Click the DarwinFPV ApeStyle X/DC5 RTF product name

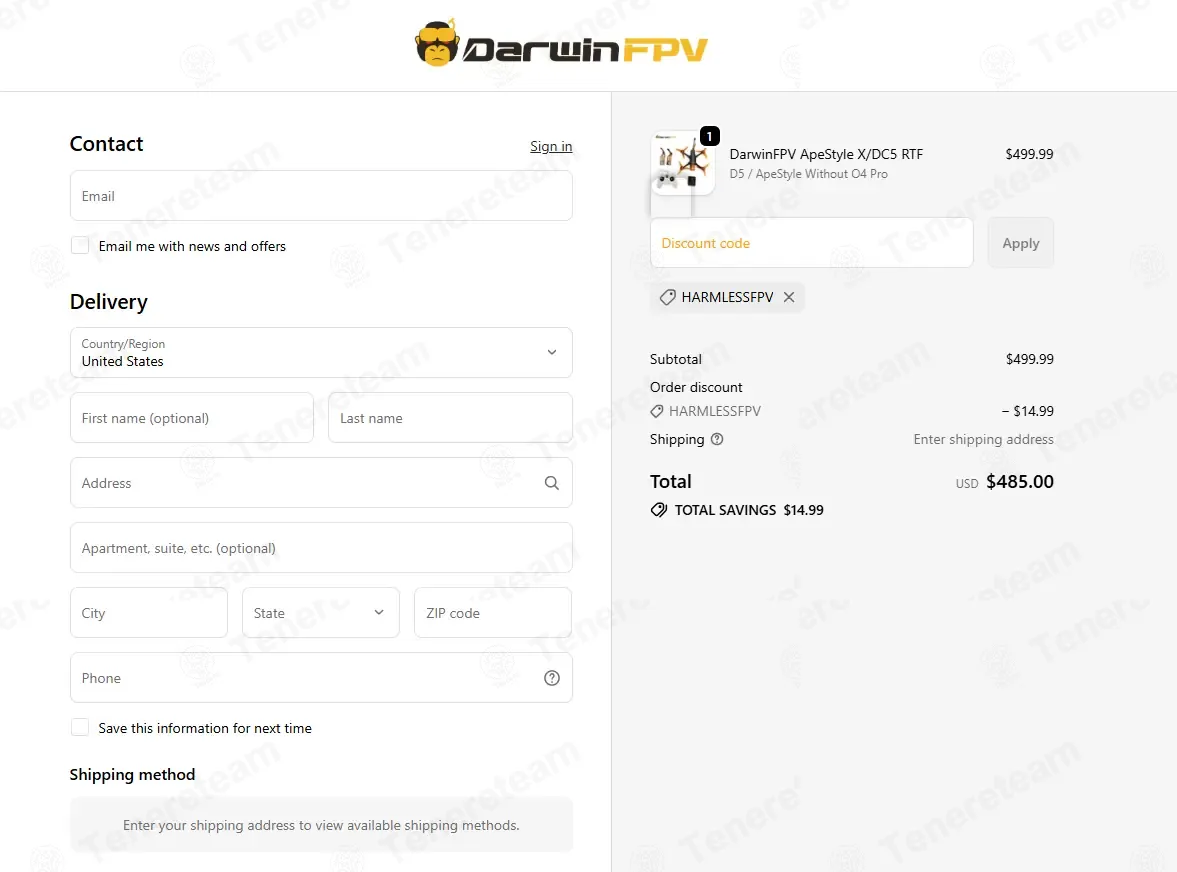pyautogui.click(x=826, y=154)
